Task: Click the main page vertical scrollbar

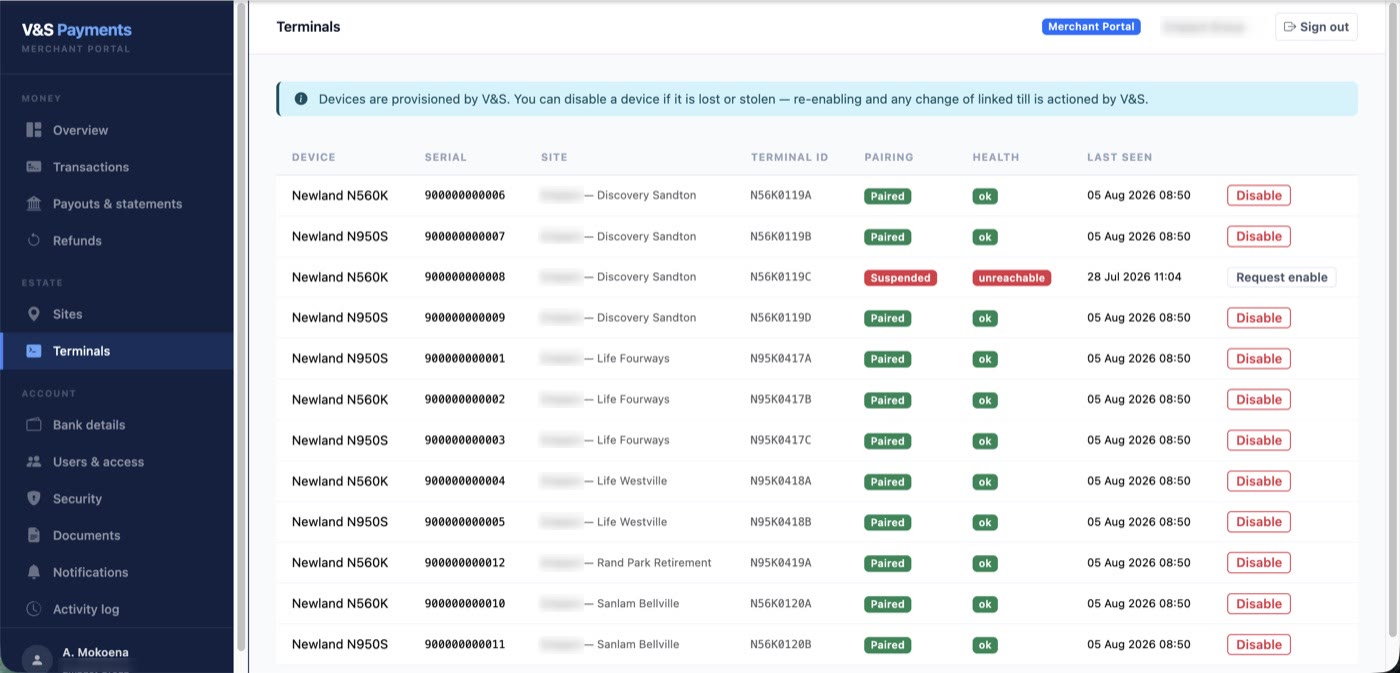Action: pos(1392,320)
